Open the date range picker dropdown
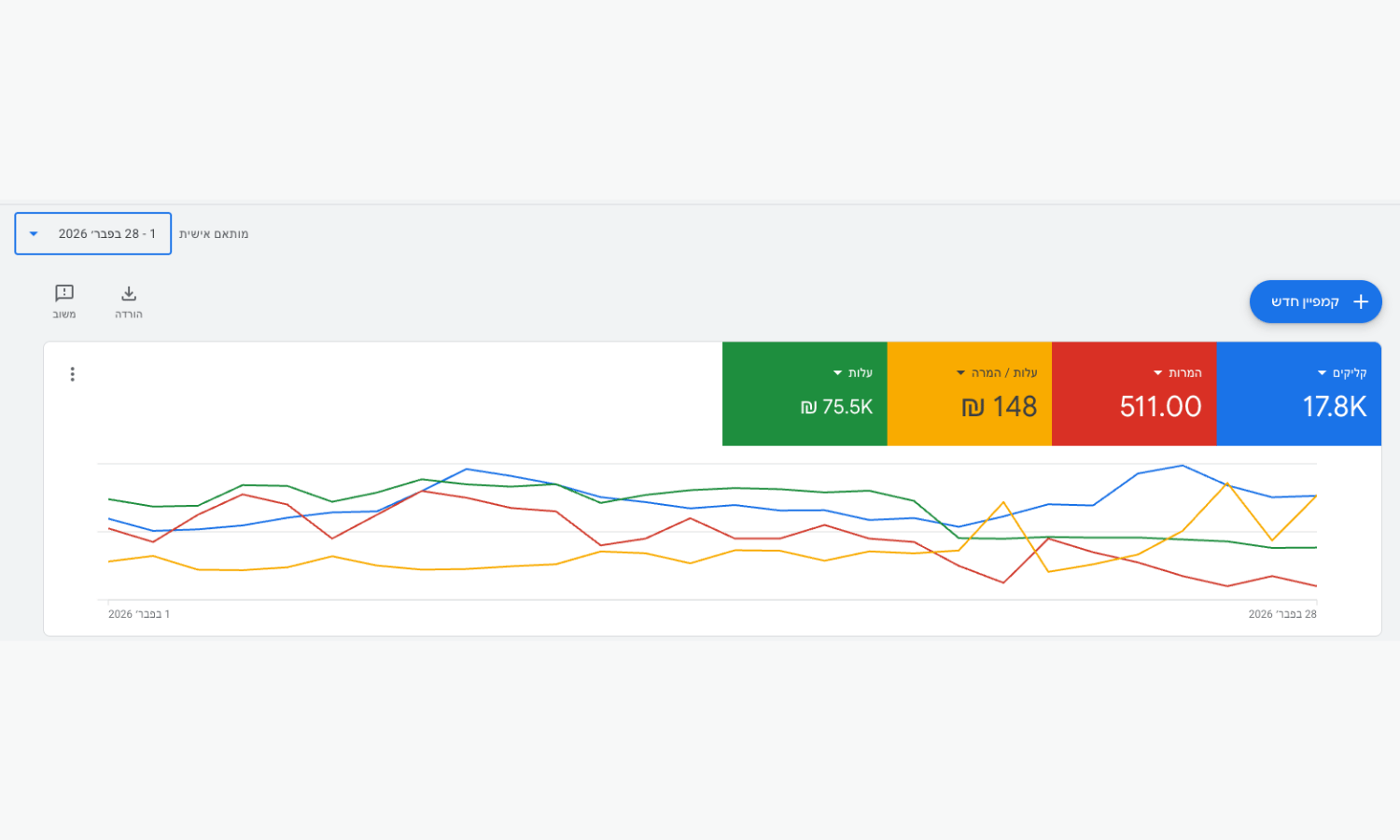Image resolution: width=1400 pixels, height=840 pixels. 93,233
